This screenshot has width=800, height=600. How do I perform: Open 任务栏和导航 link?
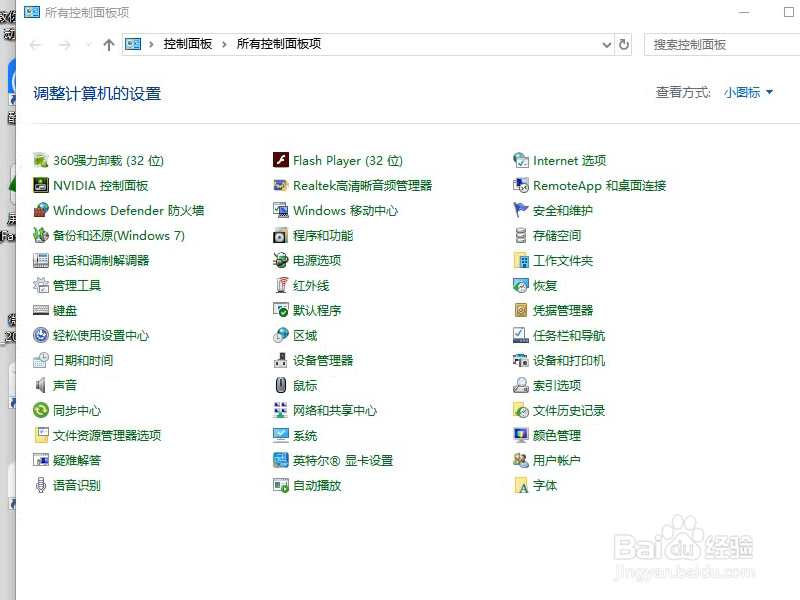(x=569, y=335)
